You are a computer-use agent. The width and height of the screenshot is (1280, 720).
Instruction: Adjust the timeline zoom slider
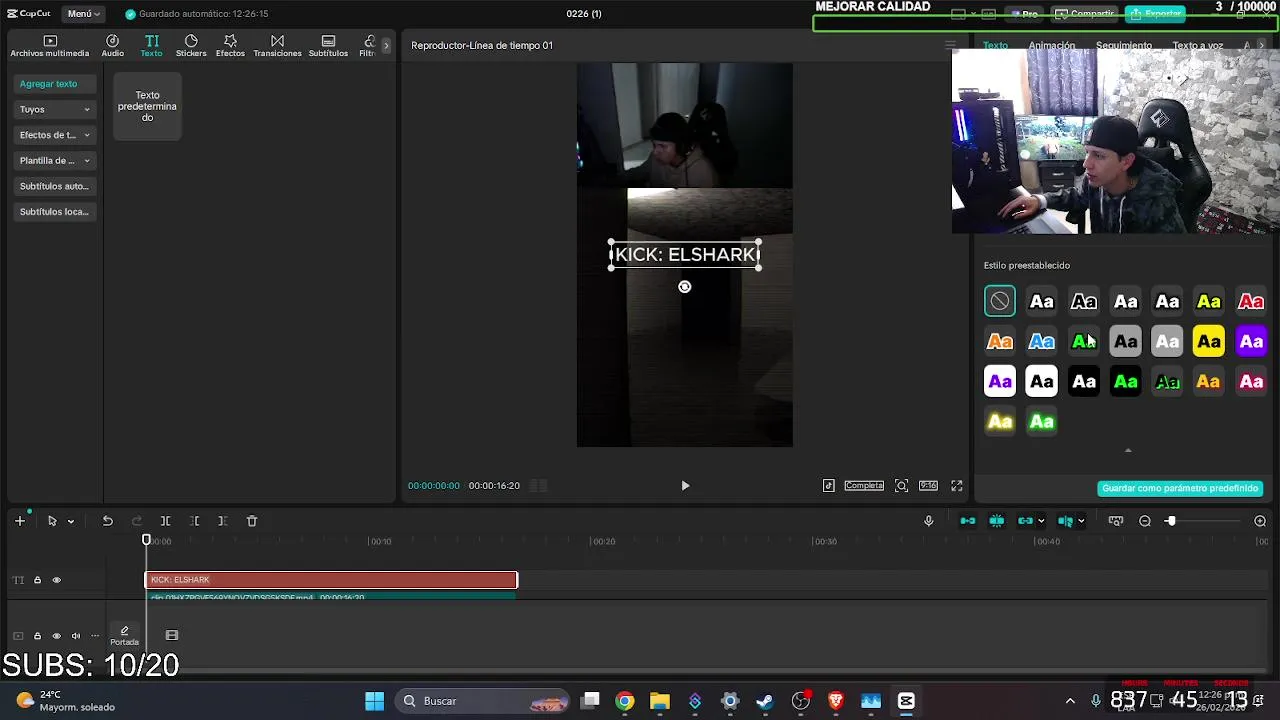click(1170, 521)
